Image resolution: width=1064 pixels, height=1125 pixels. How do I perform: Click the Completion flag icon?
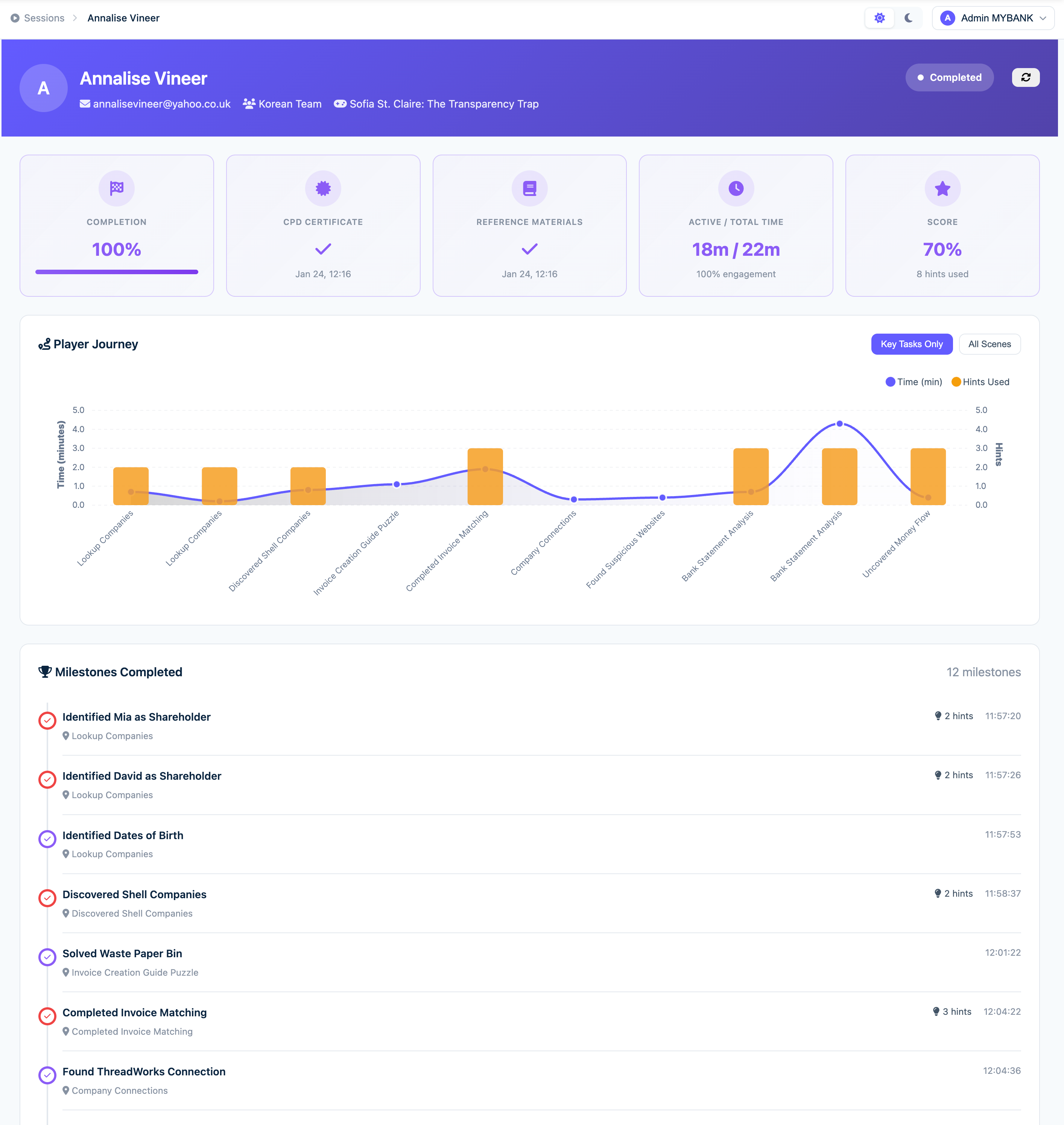[x=117, y=188]
